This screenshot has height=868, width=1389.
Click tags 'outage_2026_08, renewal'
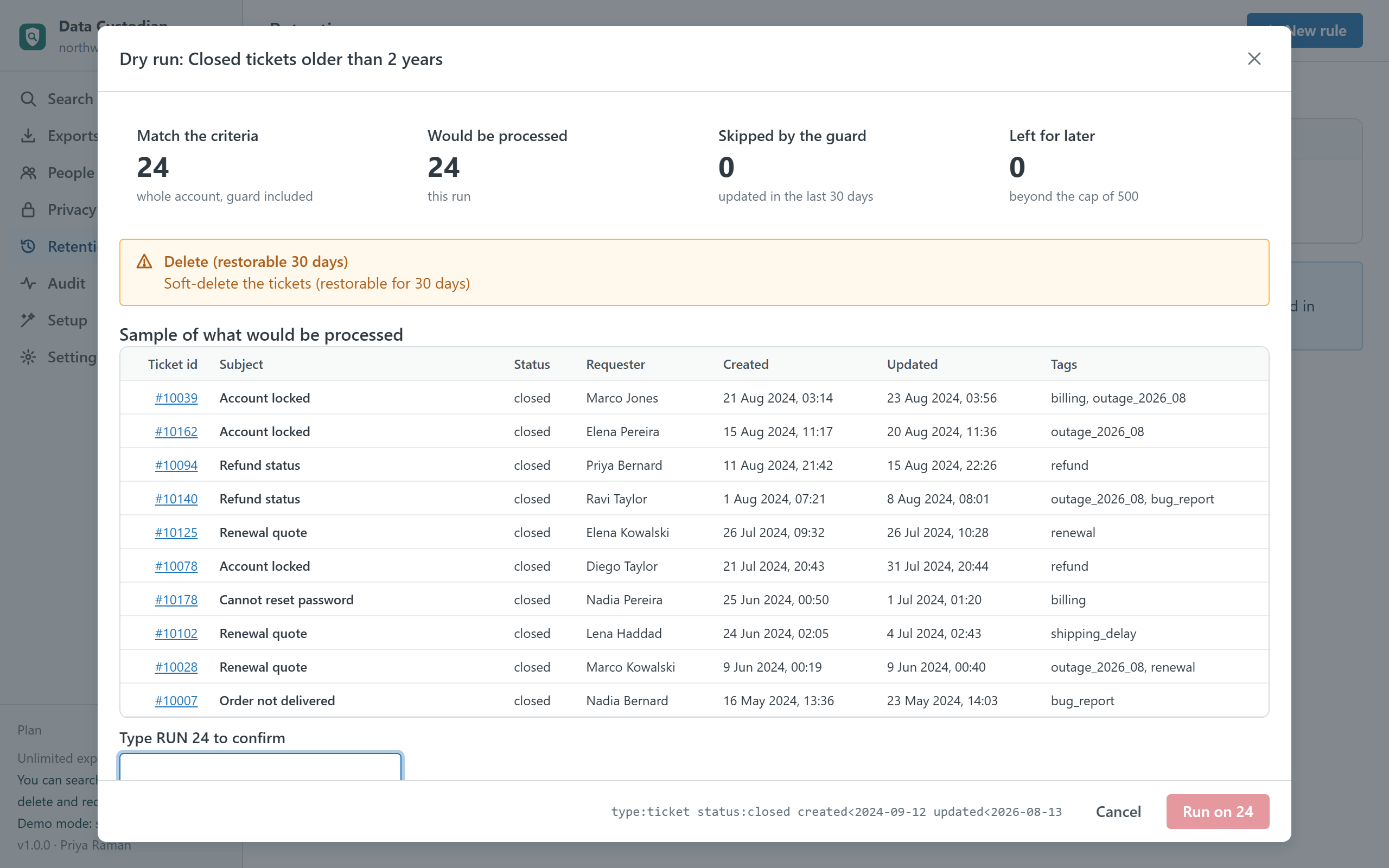pos(1123,667)
